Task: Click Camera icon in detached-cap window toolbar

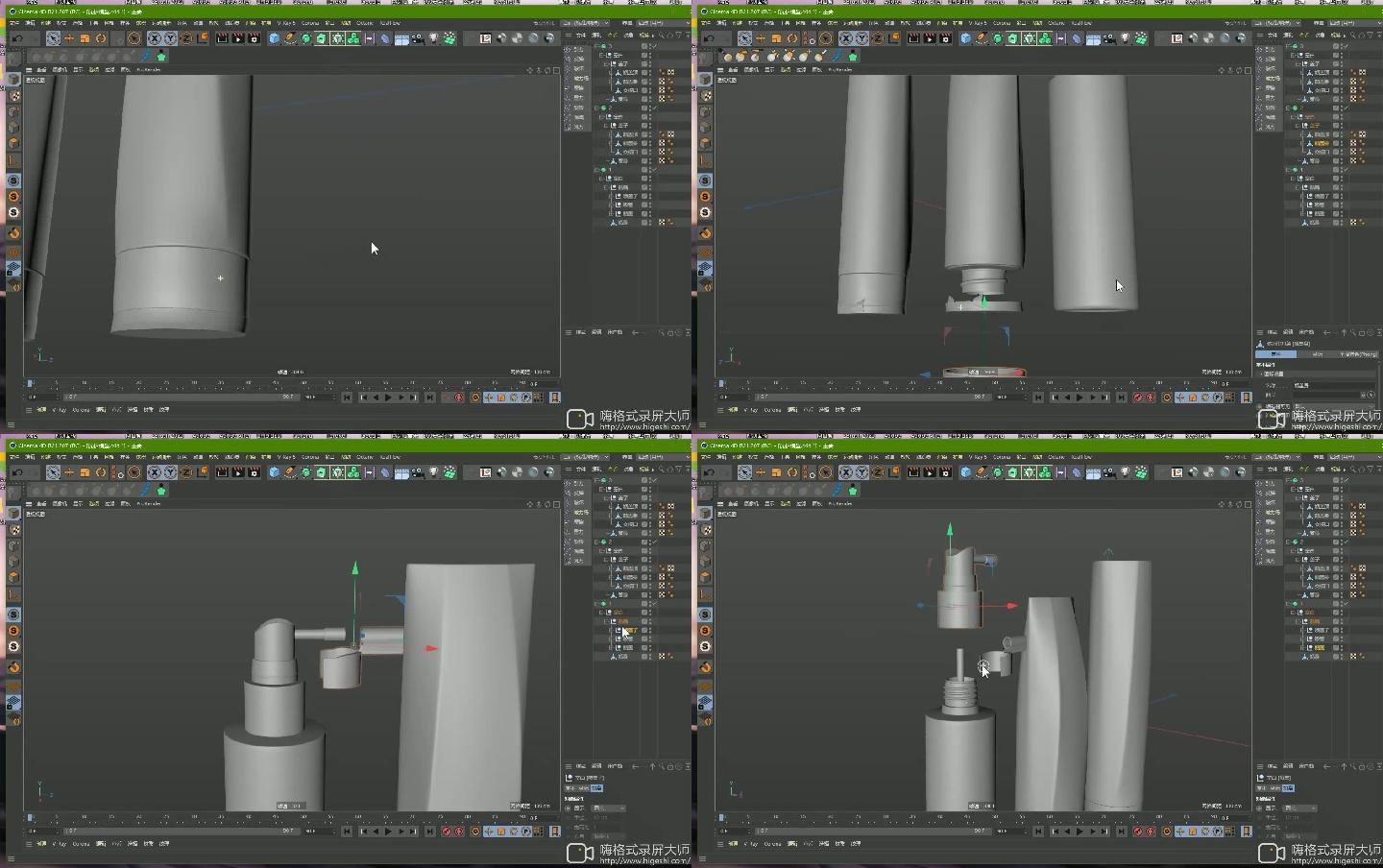Action: pyautogui.click(x=1109, y=38)
